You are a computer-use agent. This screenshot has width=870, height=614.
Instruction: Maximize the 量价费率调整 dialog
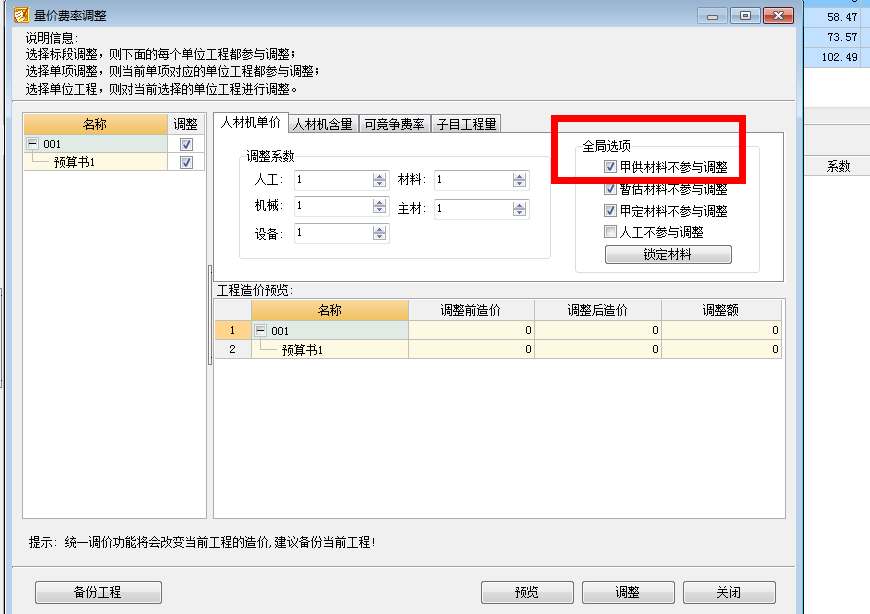746,16
